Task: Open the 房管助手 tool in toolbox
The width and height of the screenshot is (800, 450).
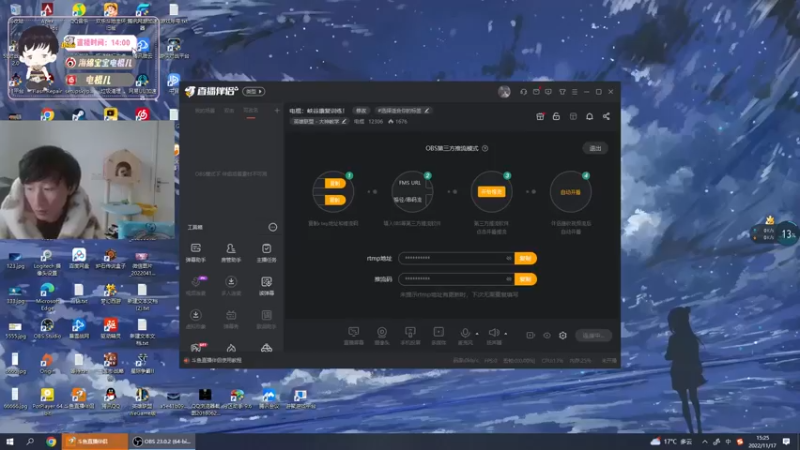Action: tap(231, 253)
